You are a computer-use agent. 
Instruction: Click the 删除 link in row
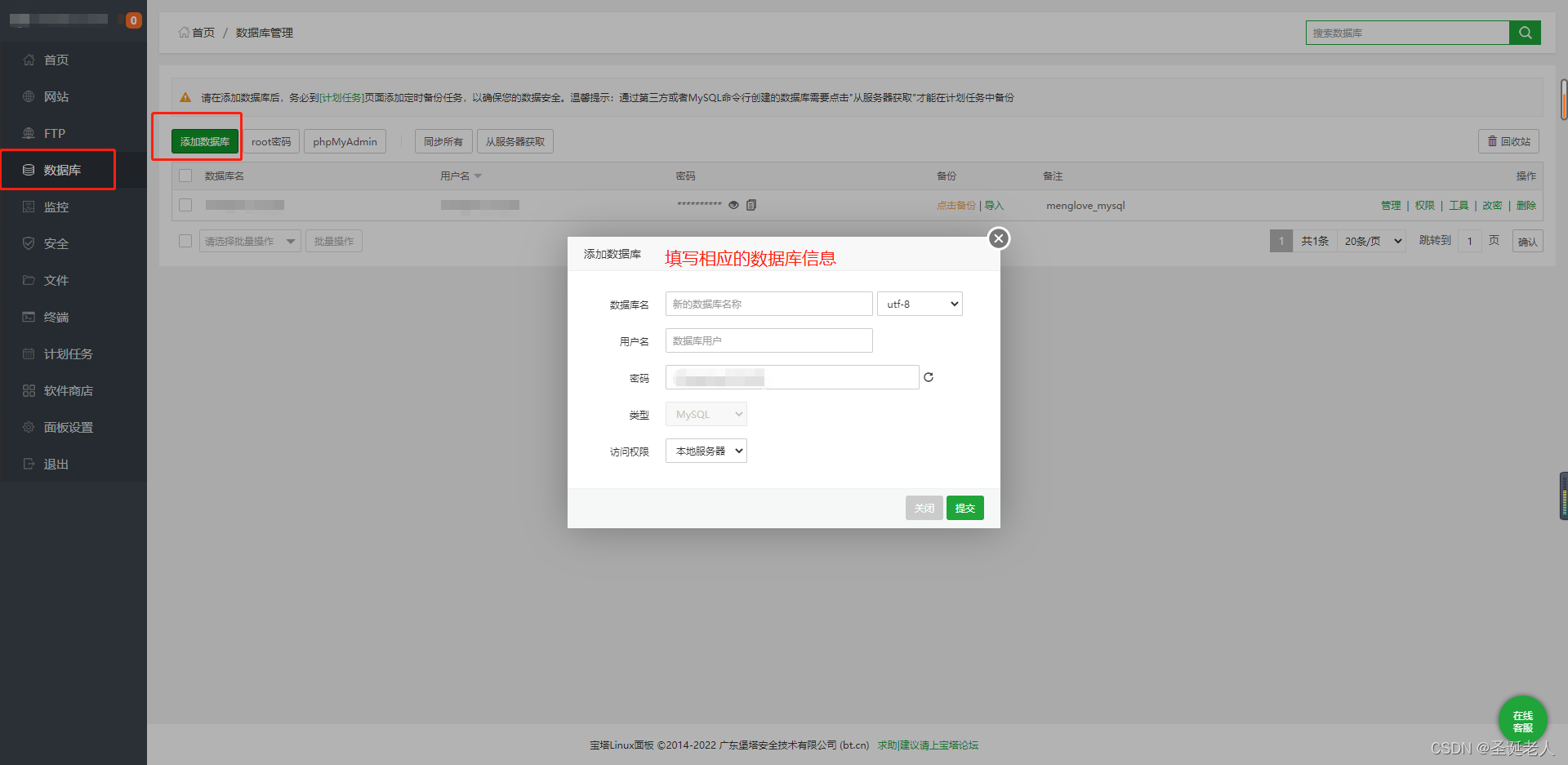1526,206
